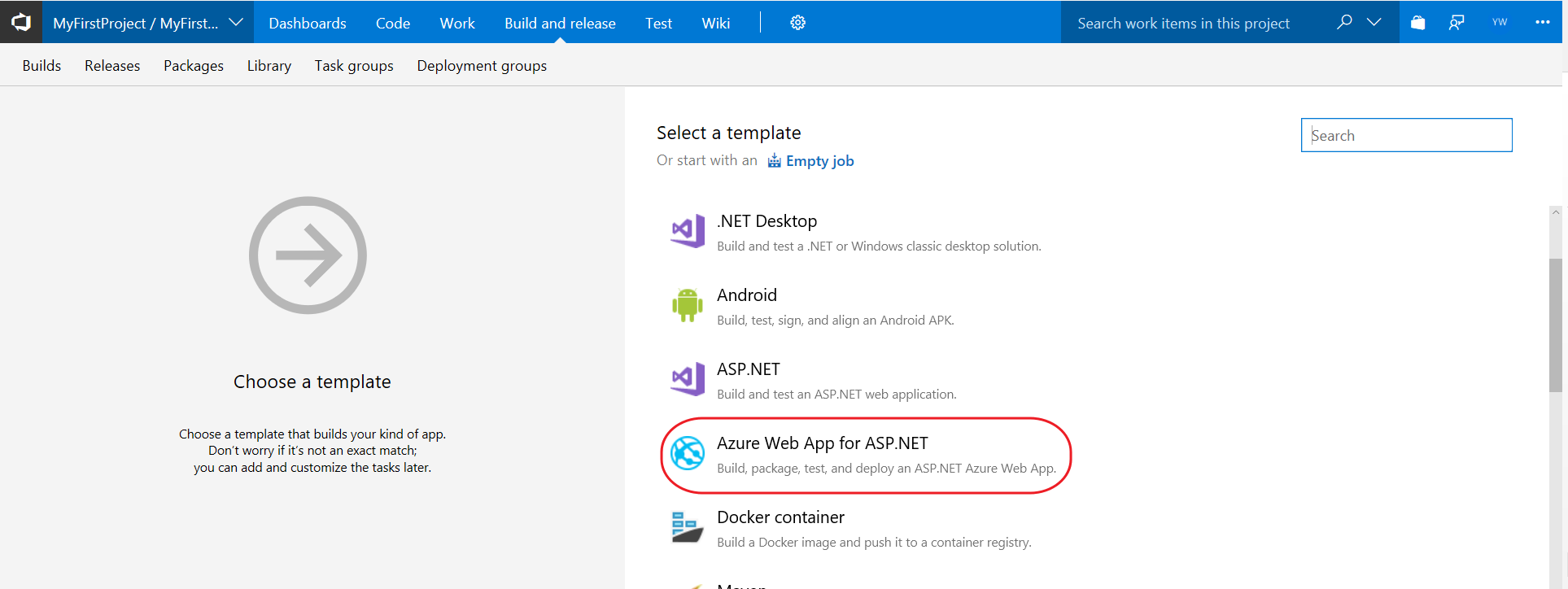This screenshot has width=1568, height=589.
Task: Click the search magnifier icon
Action: click(1344, 22)
